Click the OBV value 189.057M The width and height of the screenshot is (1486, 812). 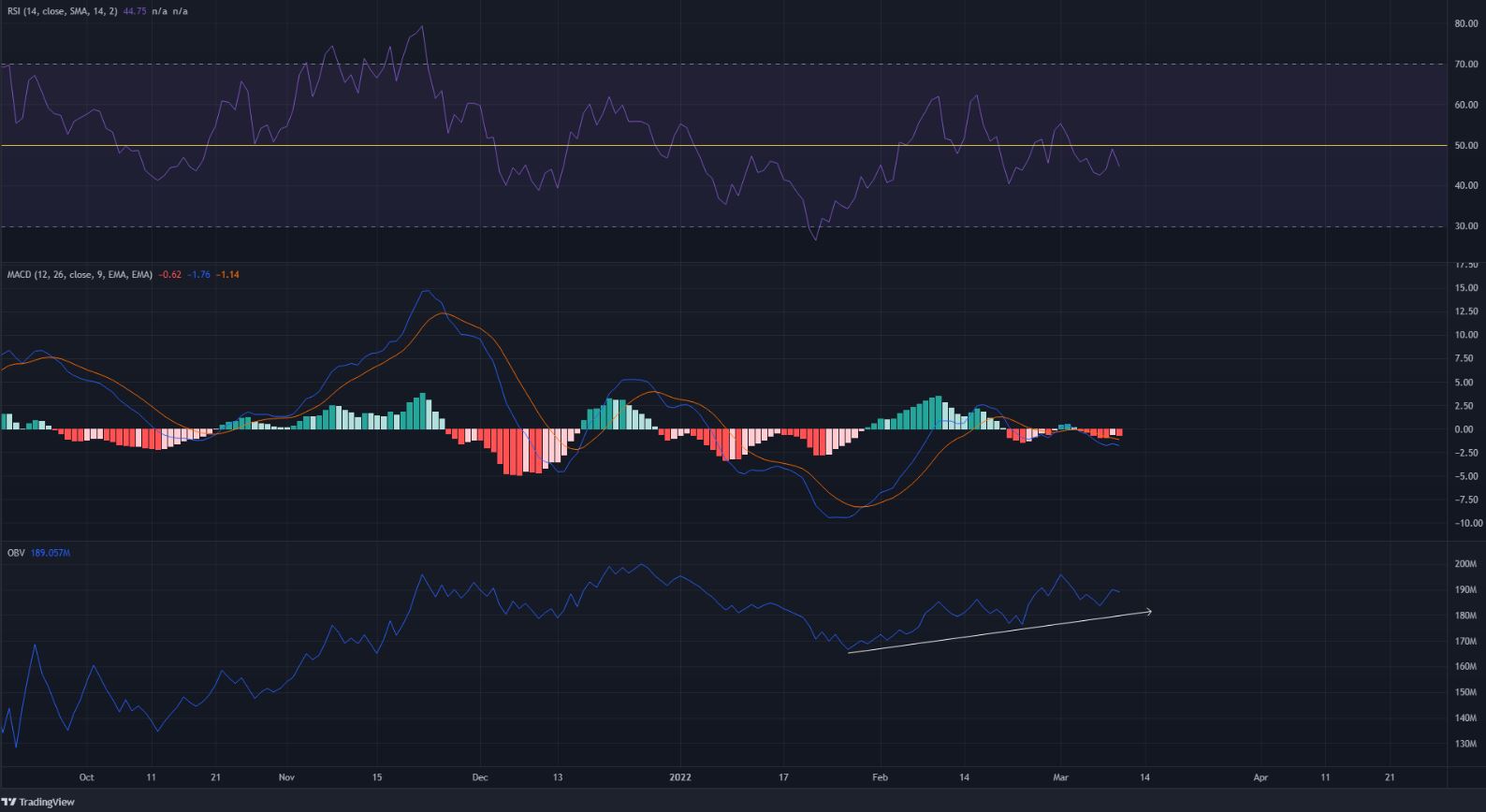[x=51, y=553]
